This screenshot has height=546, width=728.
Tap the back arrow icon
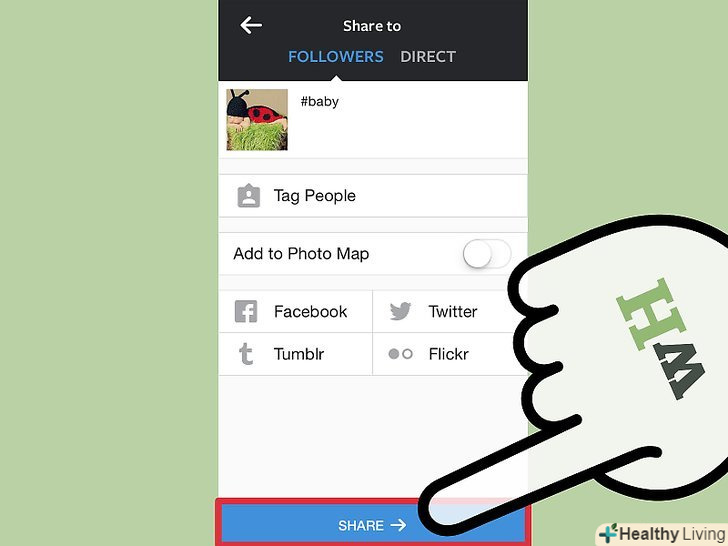click(251, 25)
